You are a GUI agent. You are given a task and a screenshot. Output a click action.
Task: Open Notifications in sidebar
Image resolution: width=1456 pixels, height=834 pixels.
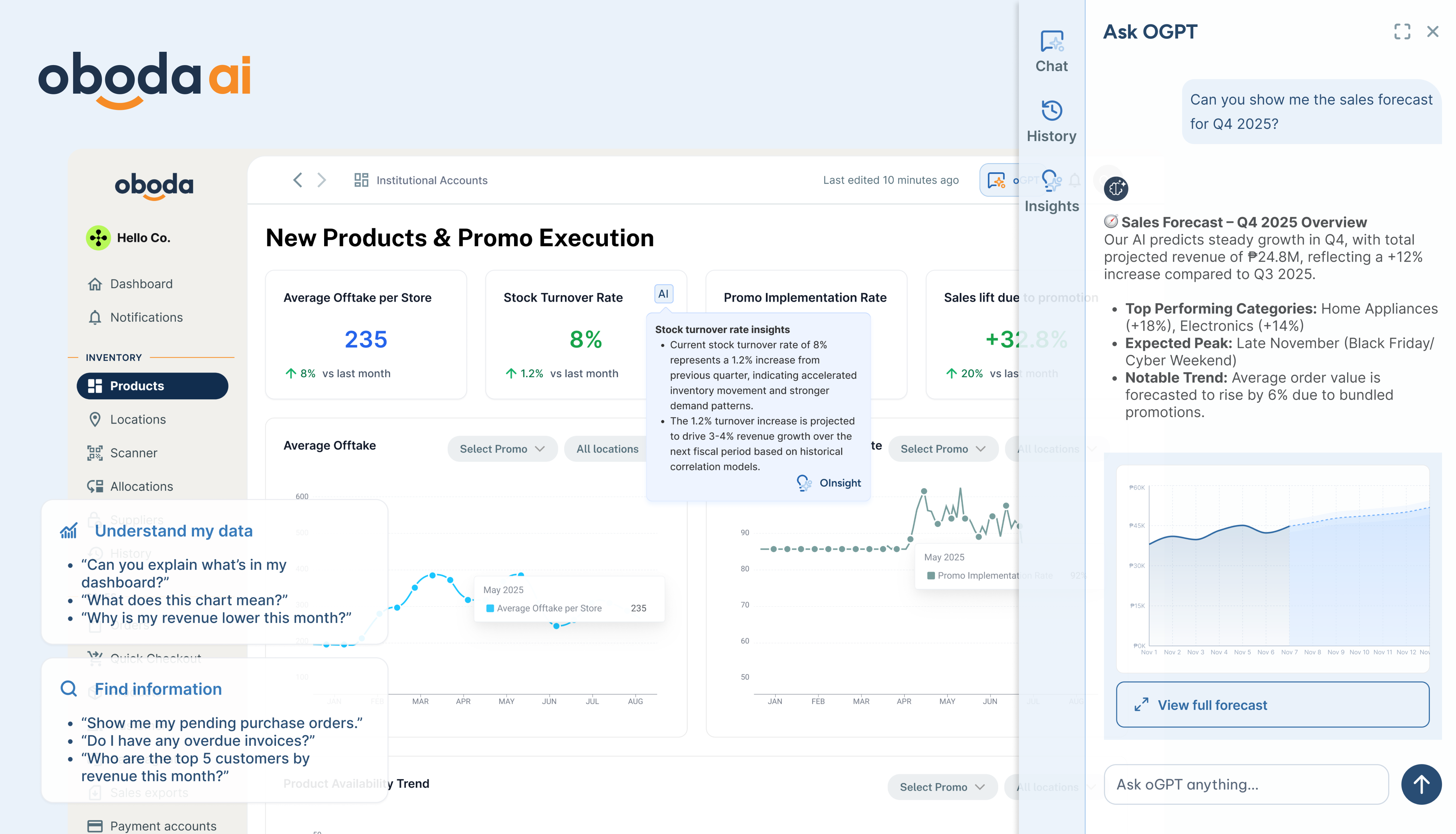point(146,317)
